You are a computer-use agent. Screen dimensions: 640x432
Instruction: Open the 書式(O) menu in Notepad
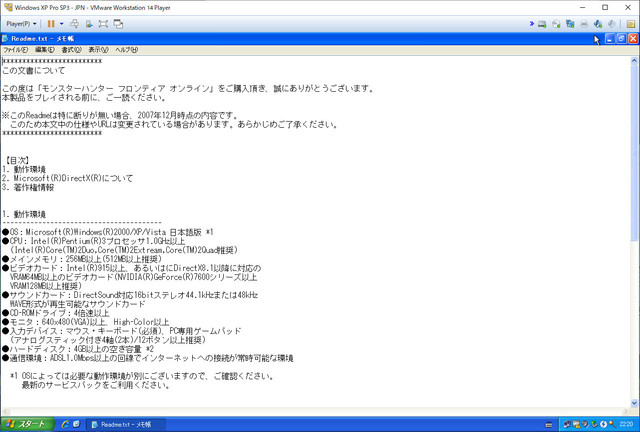pos(71,49)
